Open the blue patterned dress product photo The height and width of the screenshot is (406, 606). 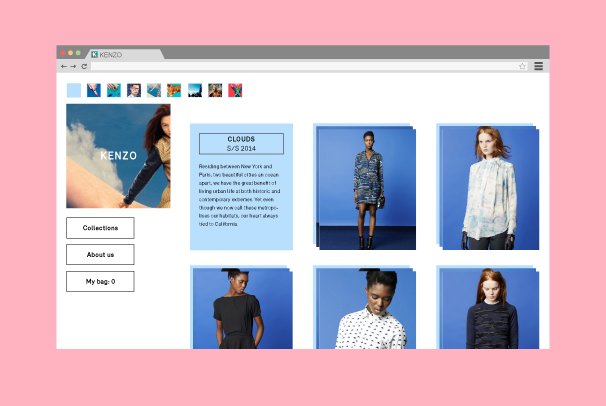coord(365,188)
